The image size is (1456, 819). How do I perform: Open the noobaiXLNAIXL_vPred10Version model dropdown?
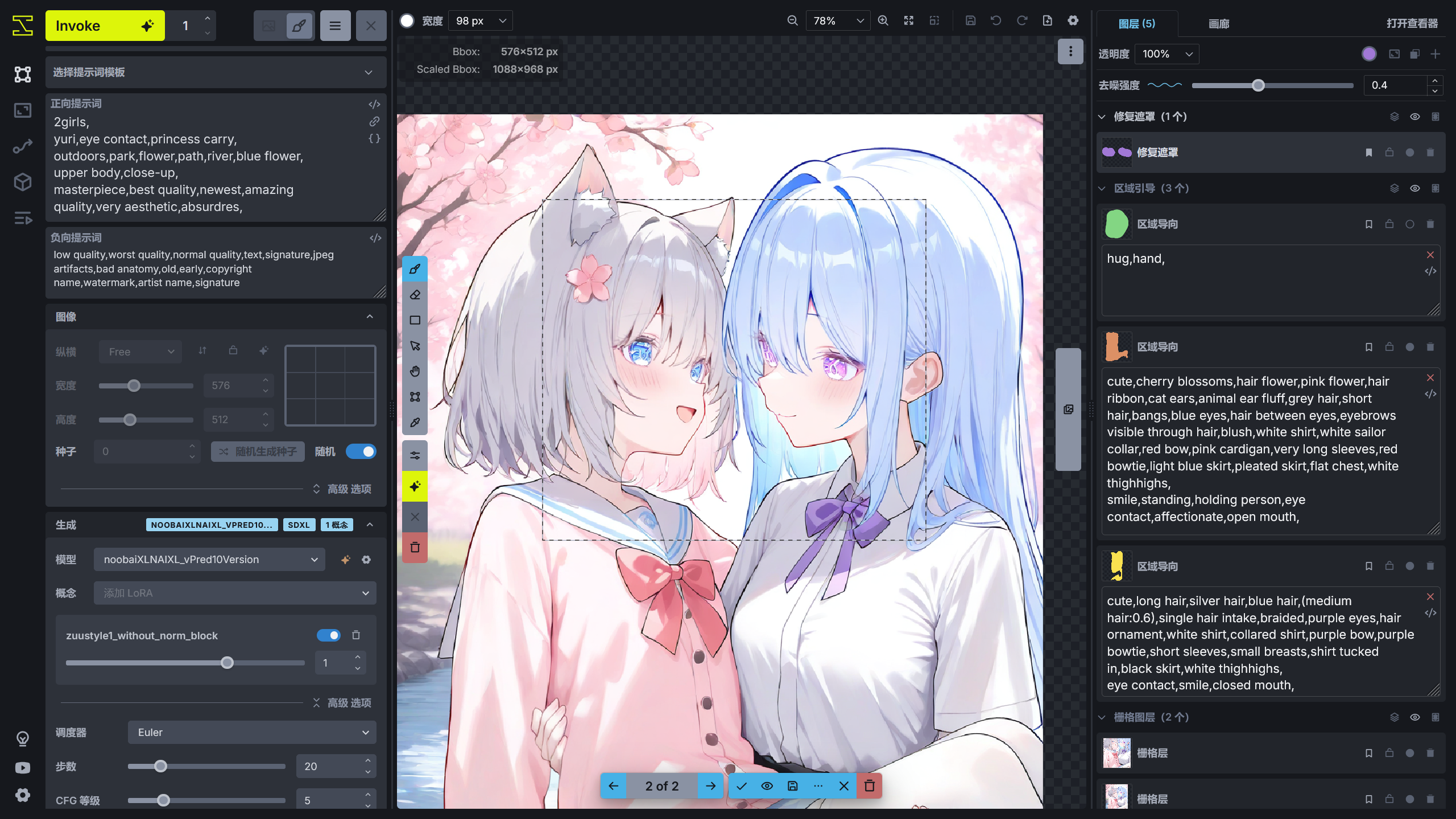point(209,559)
